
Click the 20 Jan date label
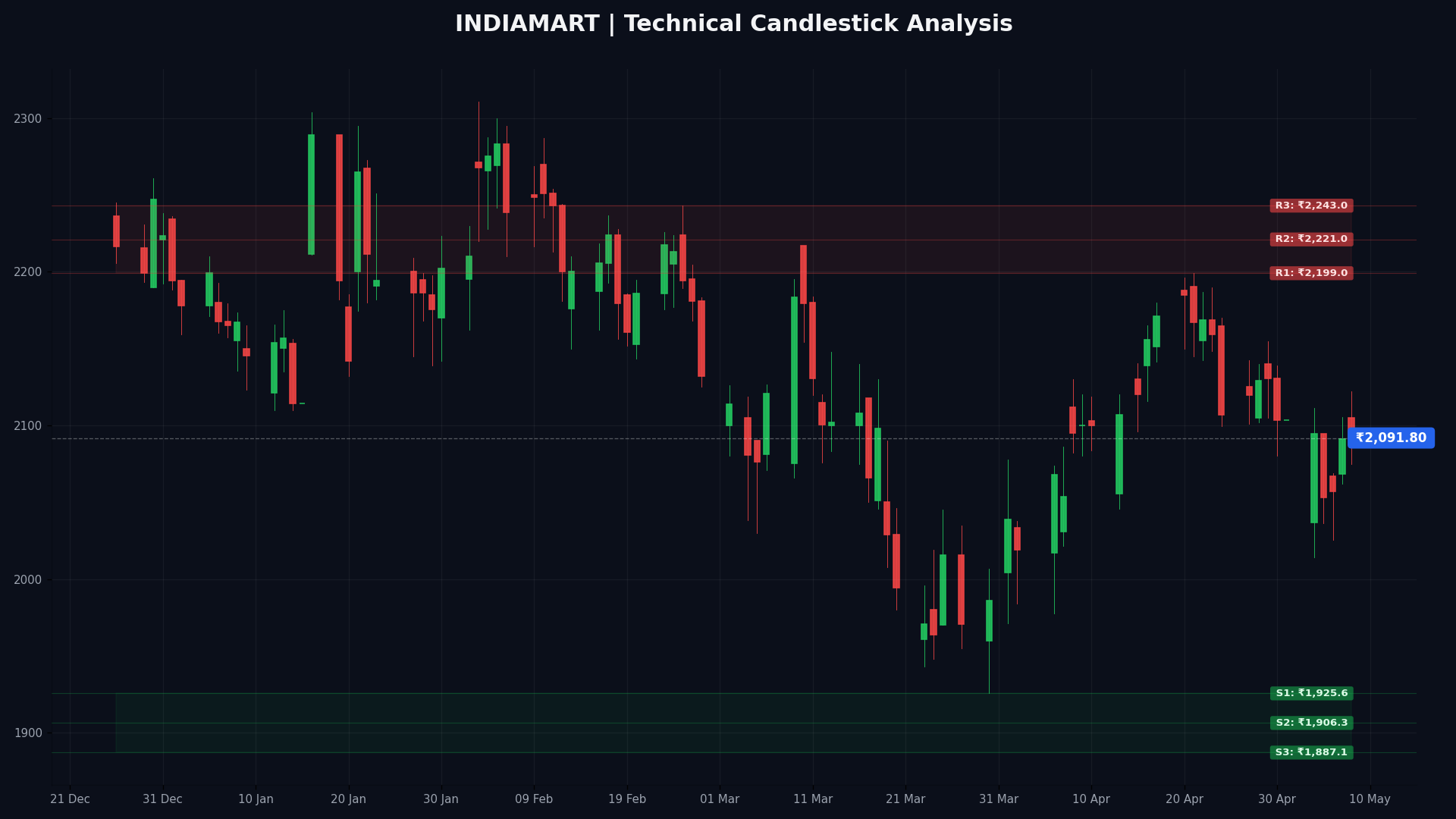(348, 799)
